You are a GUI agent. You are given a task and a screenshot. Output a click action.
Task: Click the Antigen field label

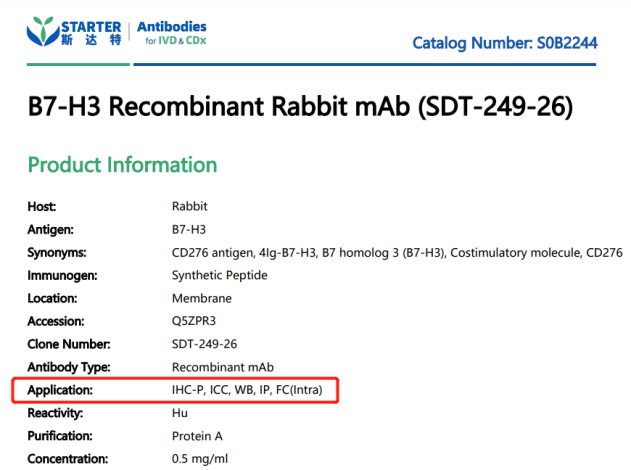(x=53, y=229)
